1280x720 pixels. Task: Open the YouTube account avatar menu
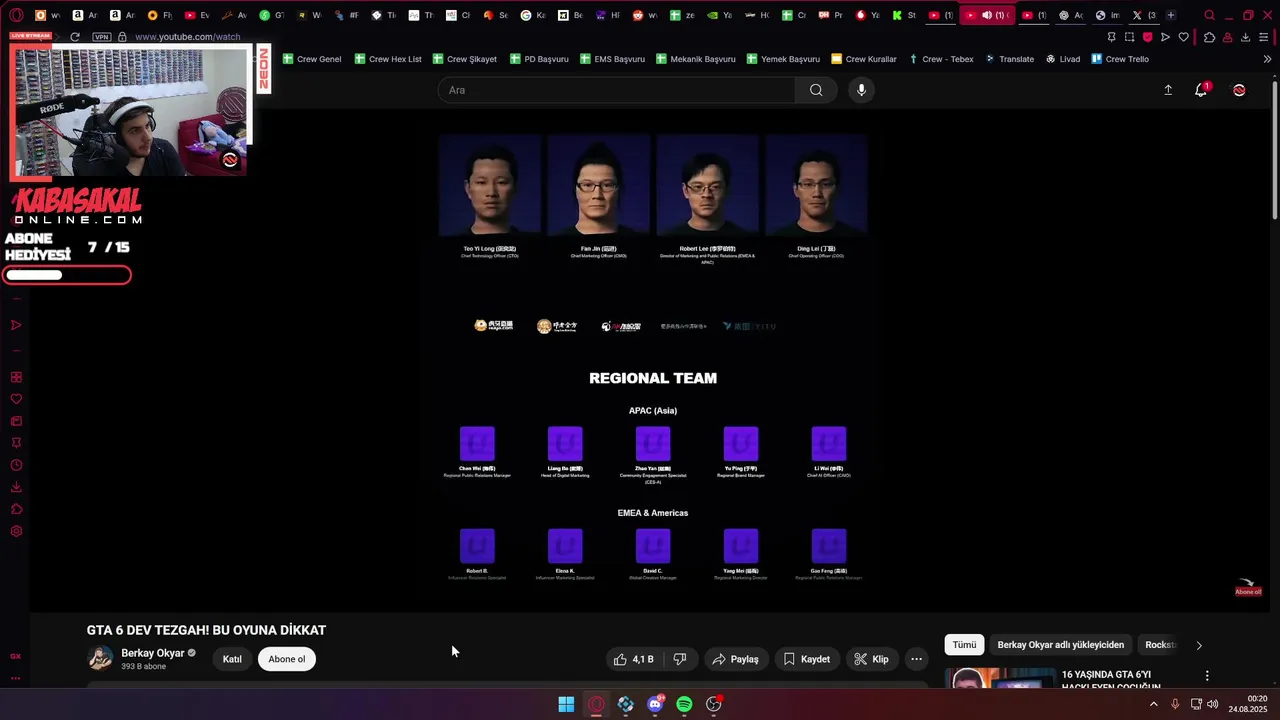point(1239,90)
